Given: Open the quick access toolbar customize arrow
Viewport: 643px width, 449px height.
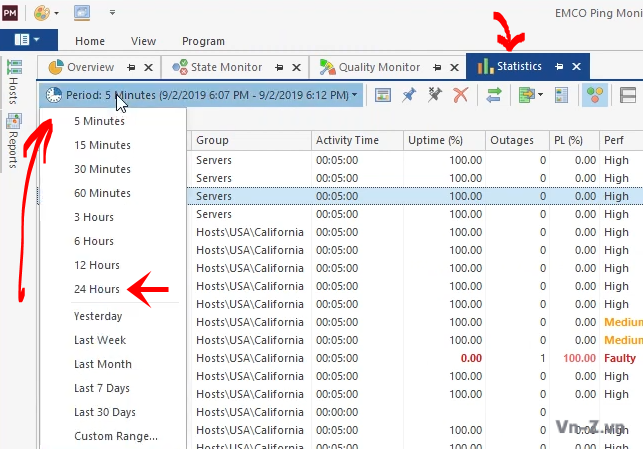Looking at the screenshot, I should click(112, 13).
